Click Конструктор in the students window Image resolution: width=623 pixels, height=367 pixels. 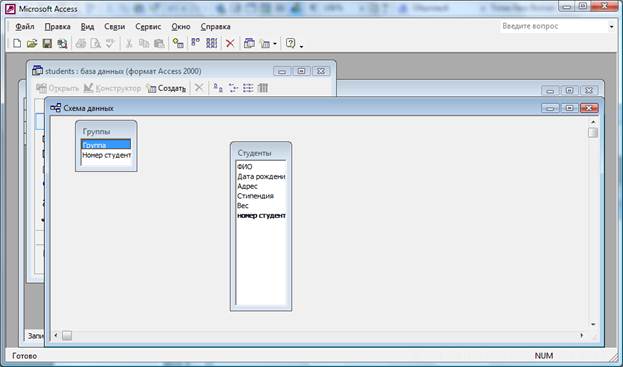pyautogui.click(x=112, y=88)
